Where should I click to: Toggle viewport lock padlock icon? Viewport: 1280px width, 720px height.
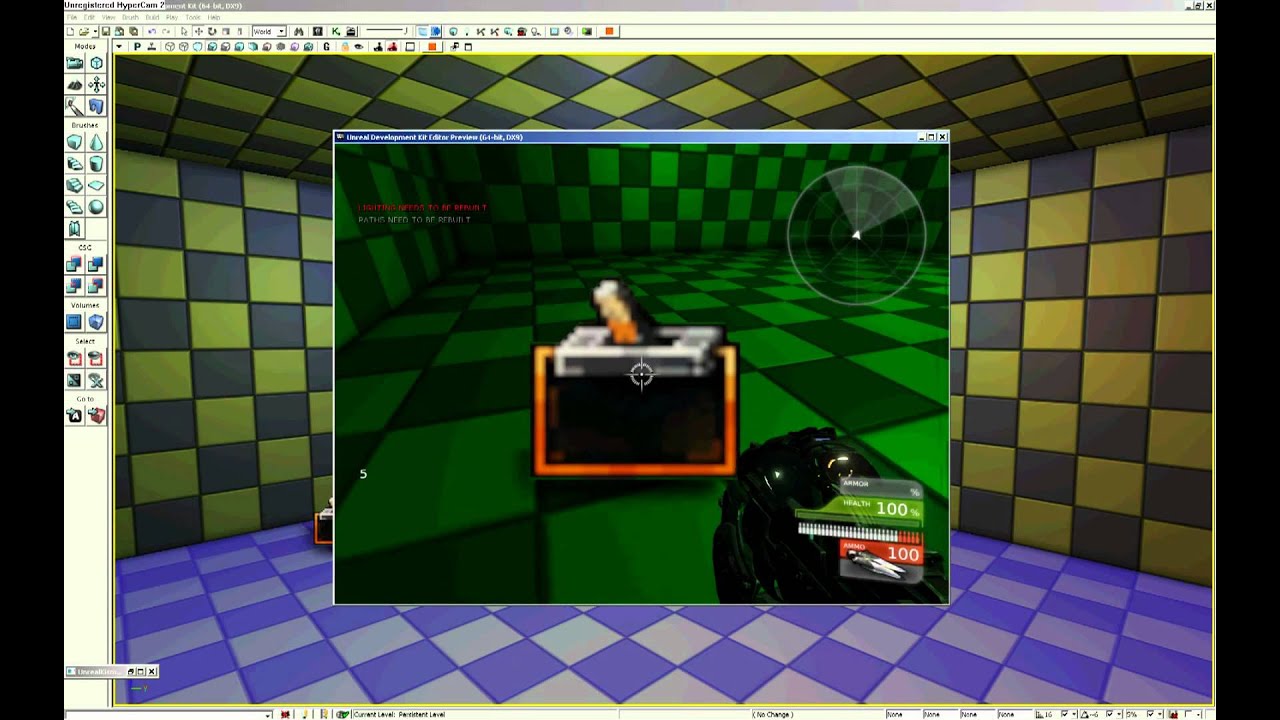[345, 47]
